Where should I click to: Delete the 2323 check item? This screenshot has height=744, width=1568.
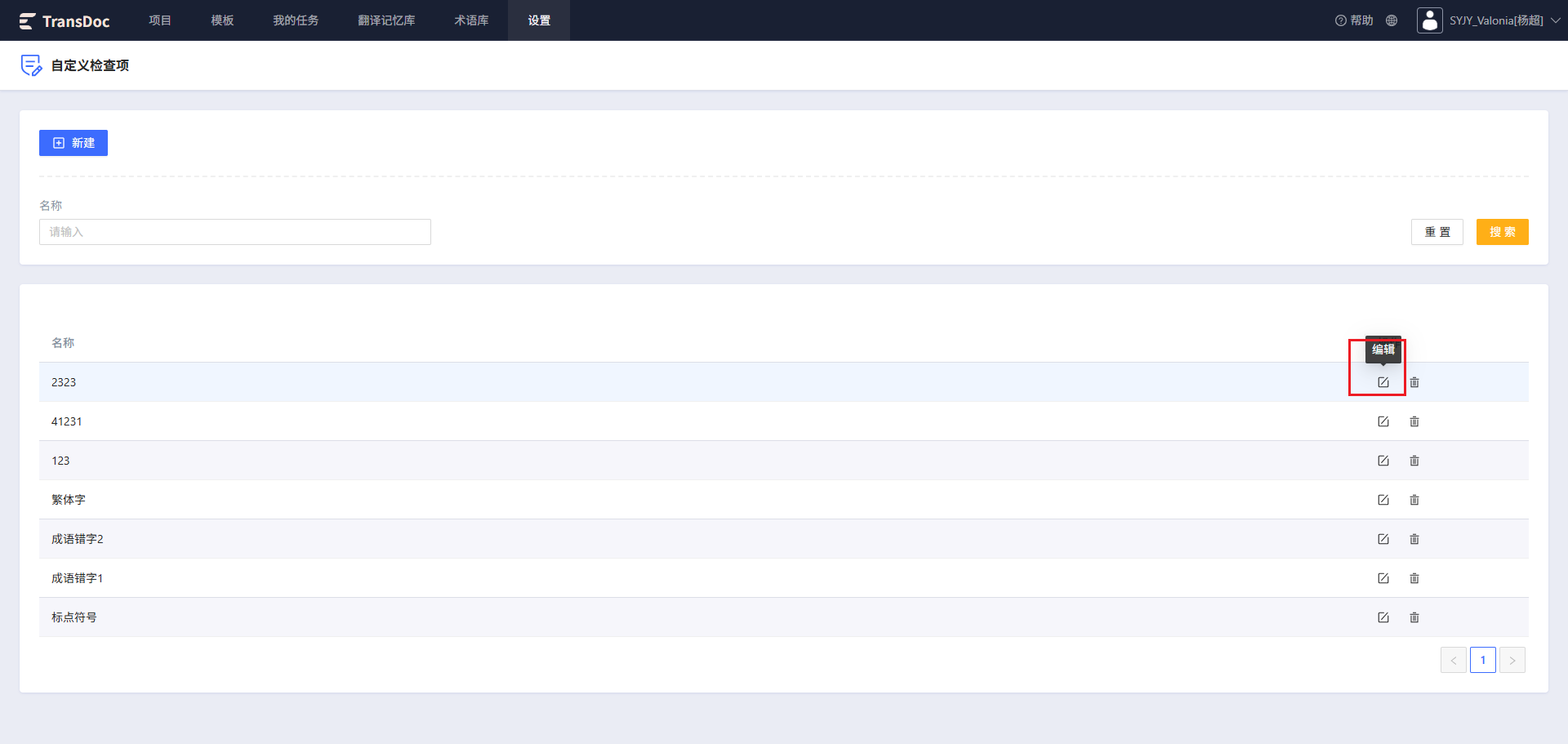tap(1414, 382)
